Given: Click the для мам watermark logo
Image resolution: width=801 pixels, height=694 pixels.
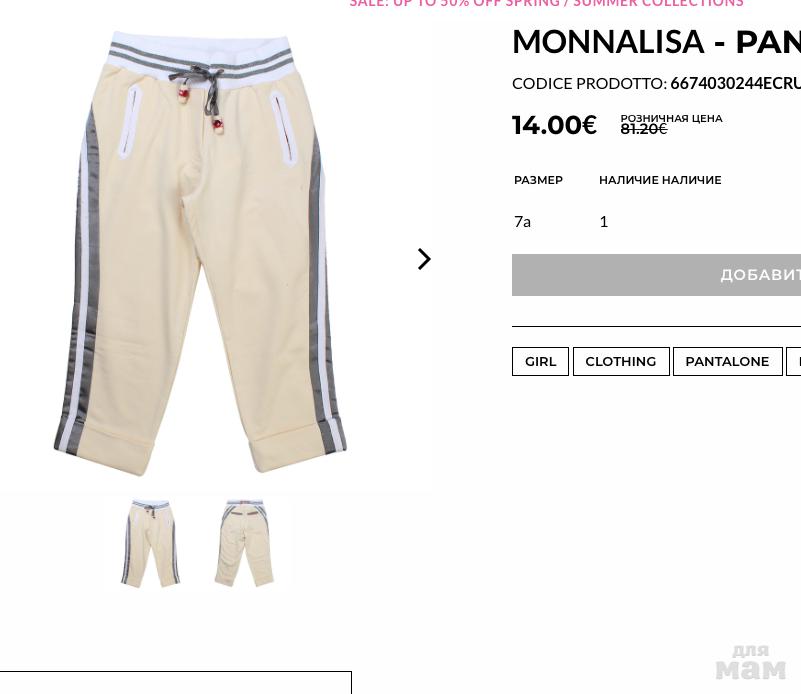Looking at the screenshot, I should pyautogui.click(x=750, y=662).
